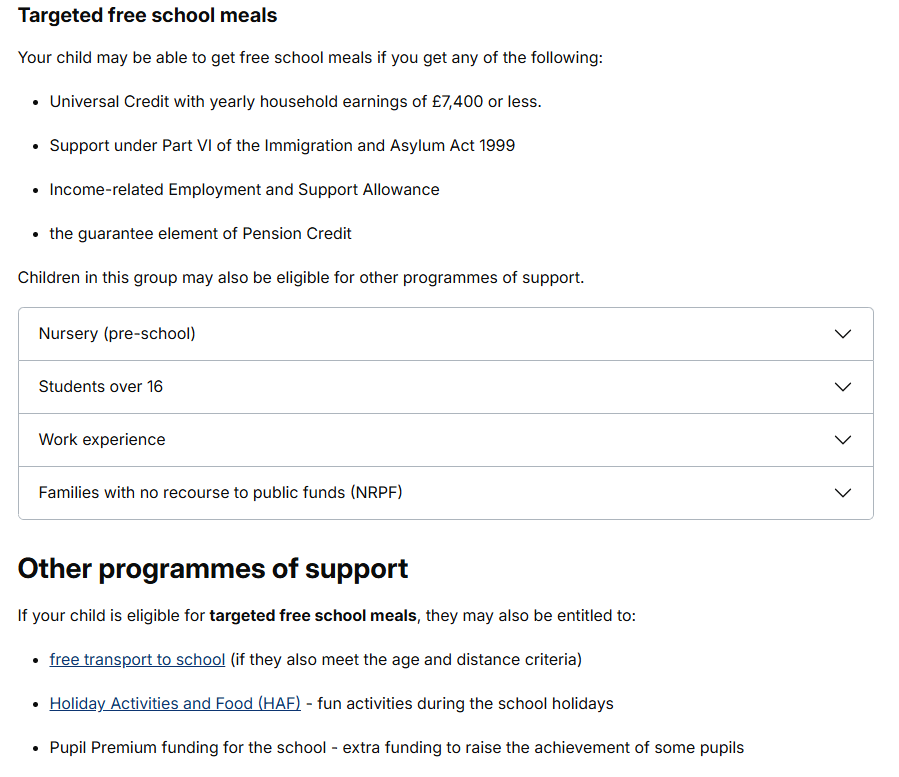This screenshot has width=899, height=777.
Task: Click the Income-related Employment and Support Allowance bullet
Action: click(x=244, y=190)
